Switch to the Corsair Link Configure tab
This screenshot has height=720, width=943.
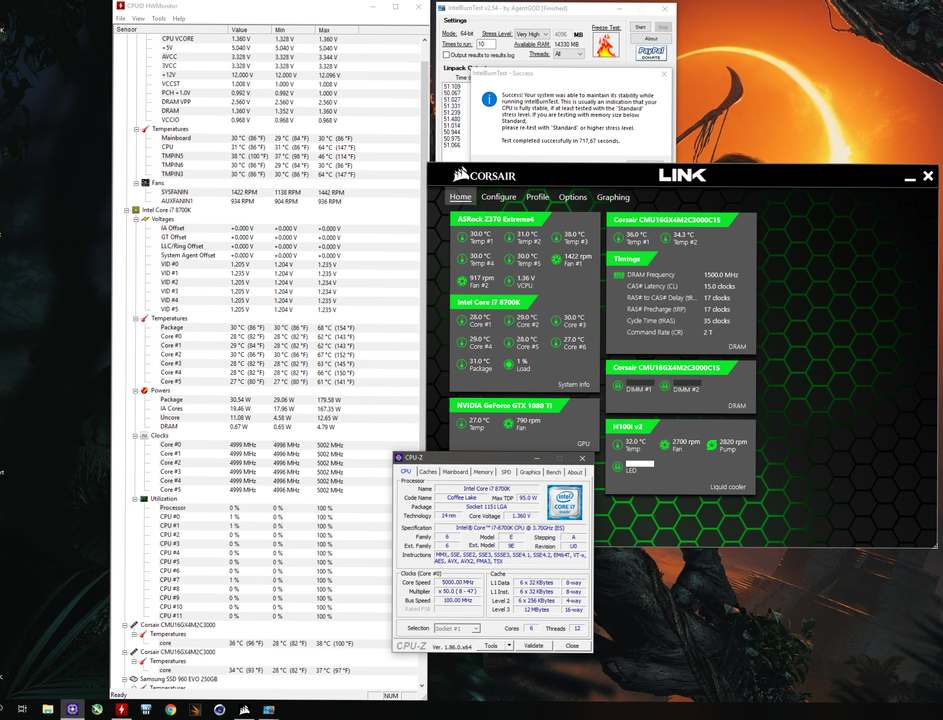(499, 197)
